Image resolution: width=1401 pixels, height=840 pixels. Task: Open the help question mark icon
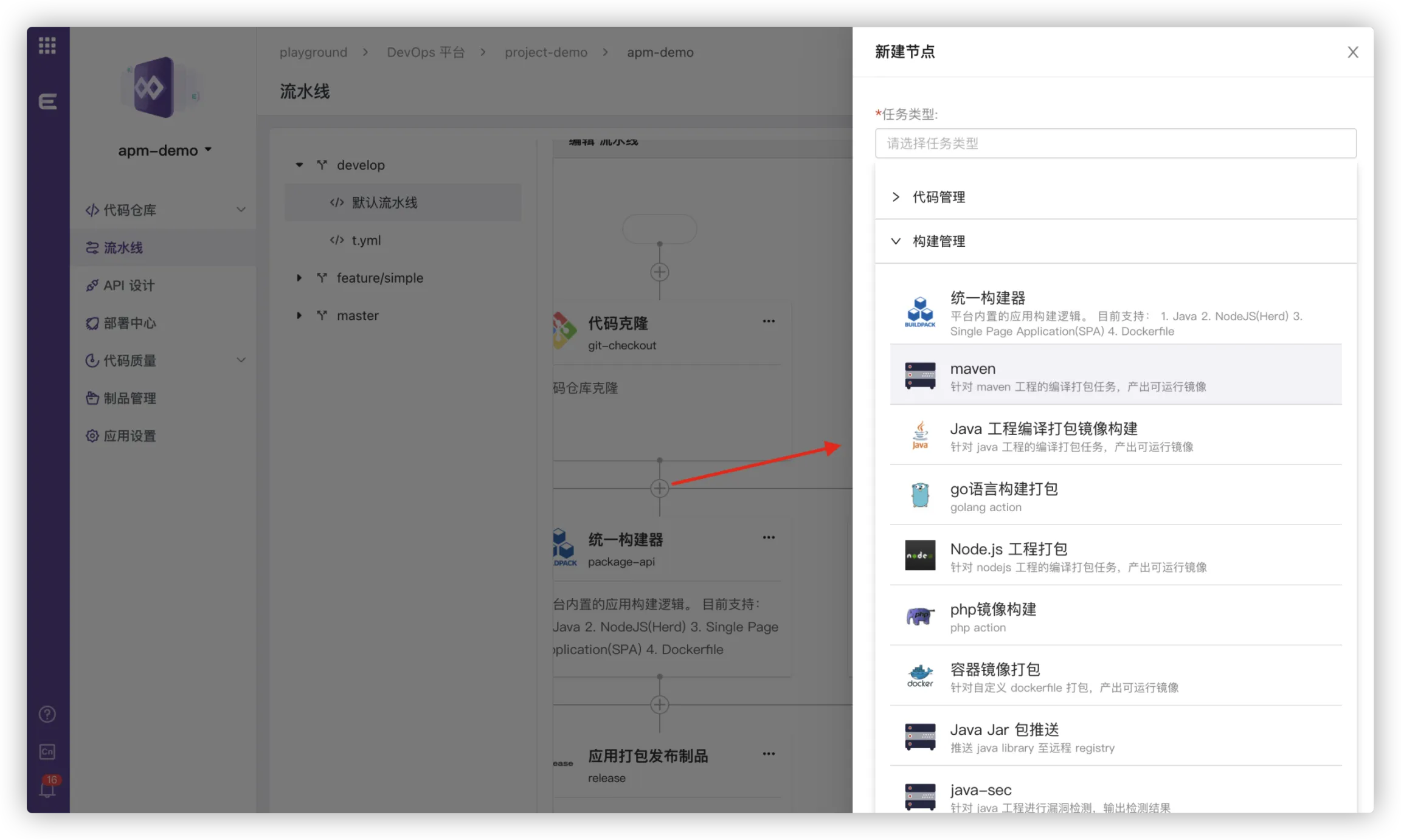[47, 714]
